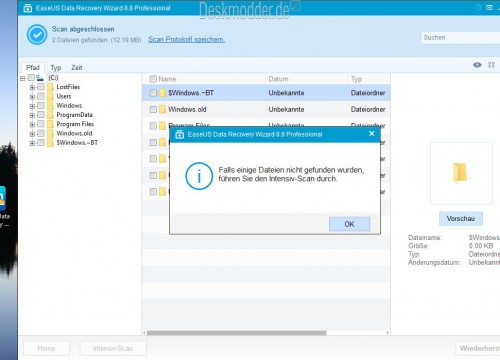Select the LostFiles folder icon in tree

[x=50, y=87]
